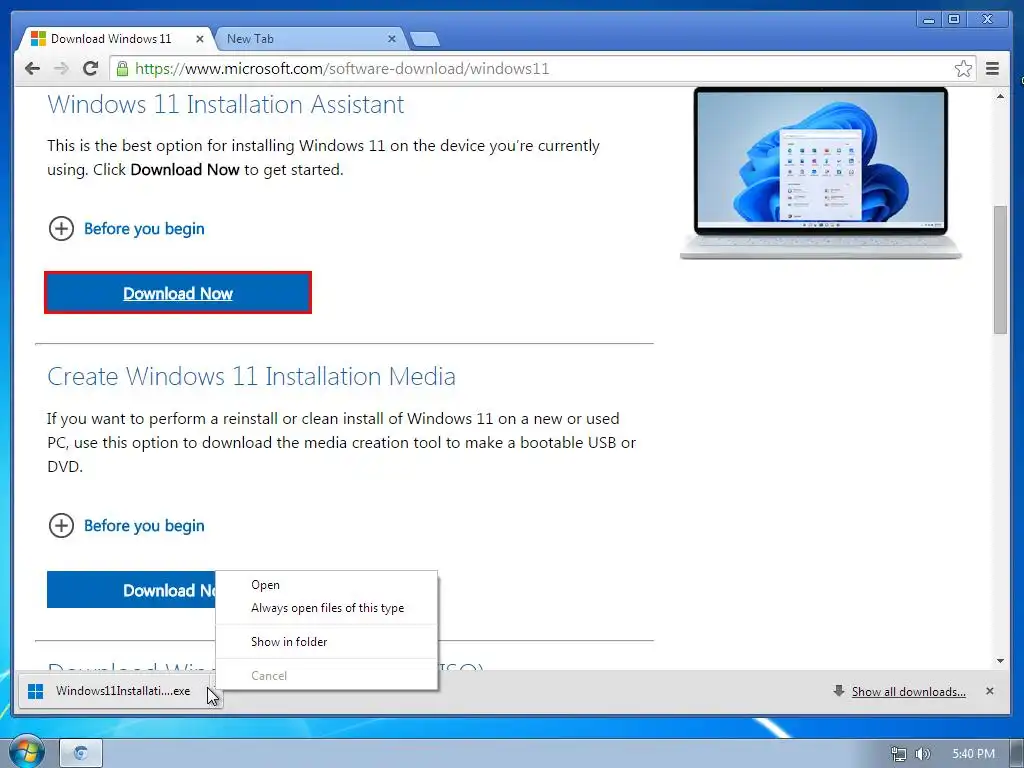Screen dimensions: 1024x768
Task: Click the page scrollbar up arrow
Action: pyautogui.click(x=1000, y=96)
